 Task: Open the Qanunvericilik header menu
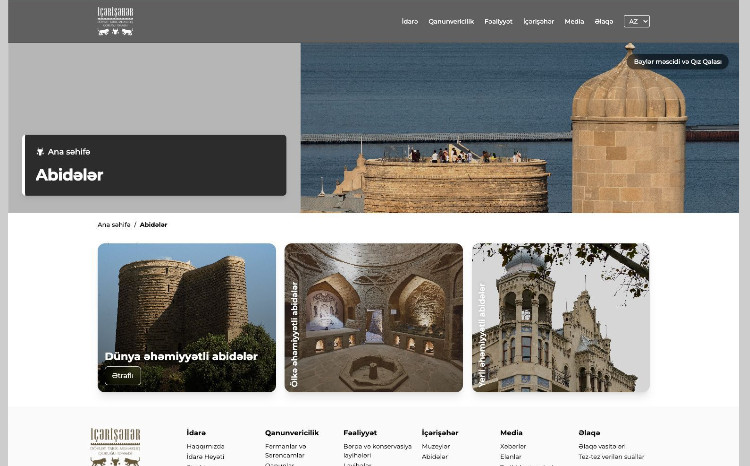(x=451, y=21)
